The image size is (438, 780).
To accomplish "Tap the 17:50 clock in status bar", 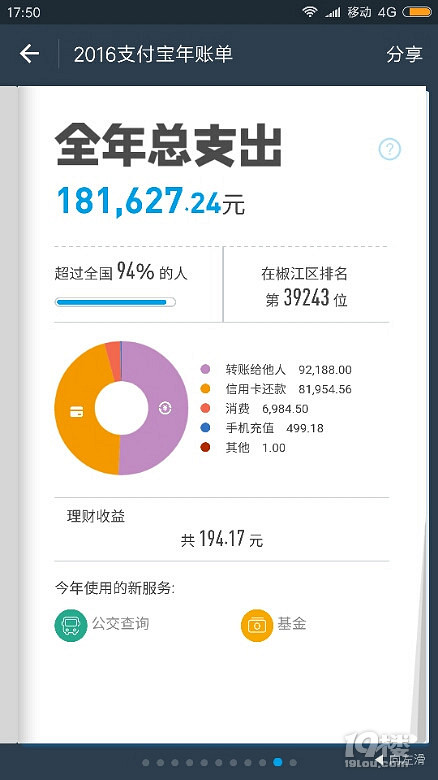I will point(23,12).
